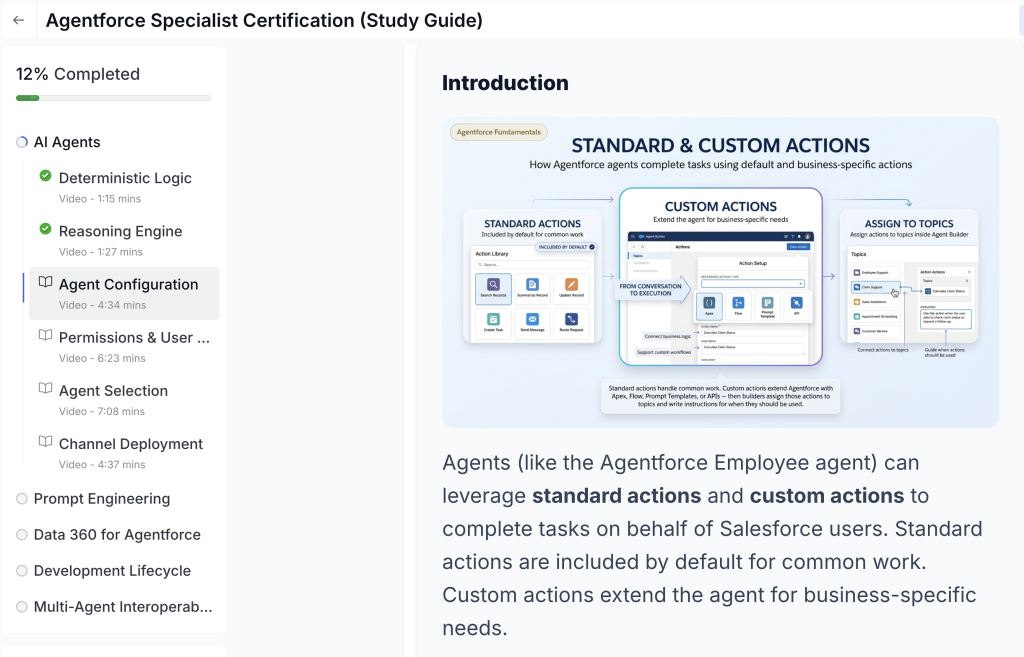Click the "12% Completed" text

[78, 74]
